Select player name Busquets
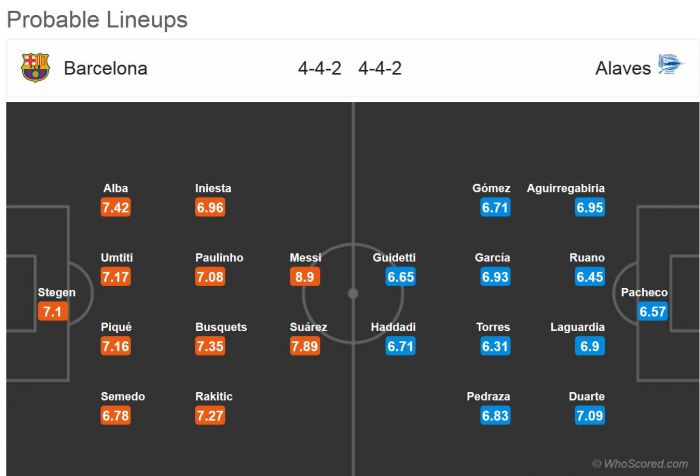This screenshot has width=700, height=476. coord(221,327)
